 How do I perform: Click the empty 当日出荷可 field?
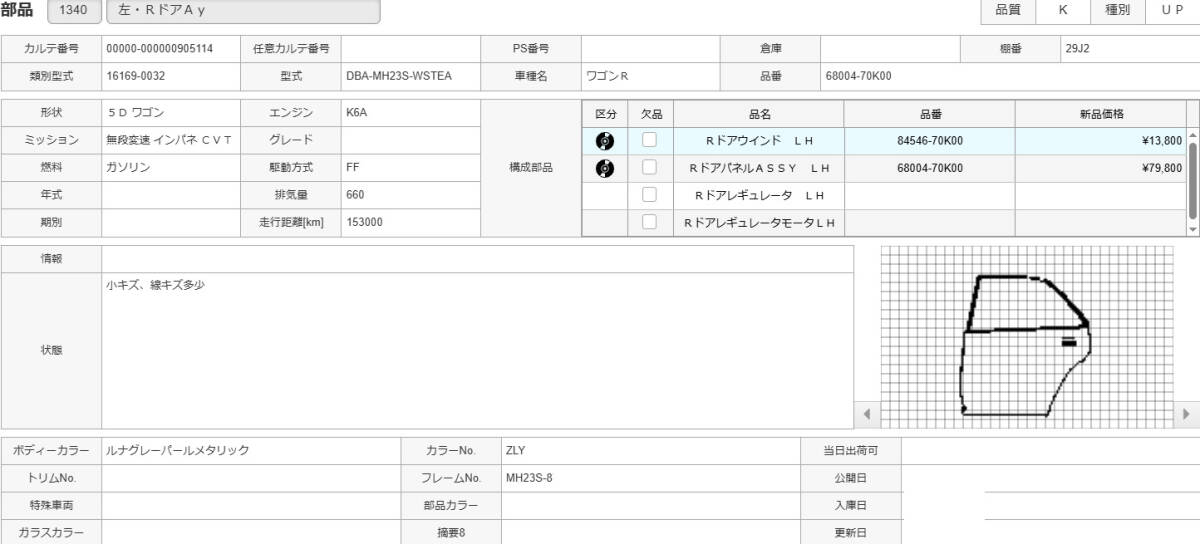[1050, 451]
